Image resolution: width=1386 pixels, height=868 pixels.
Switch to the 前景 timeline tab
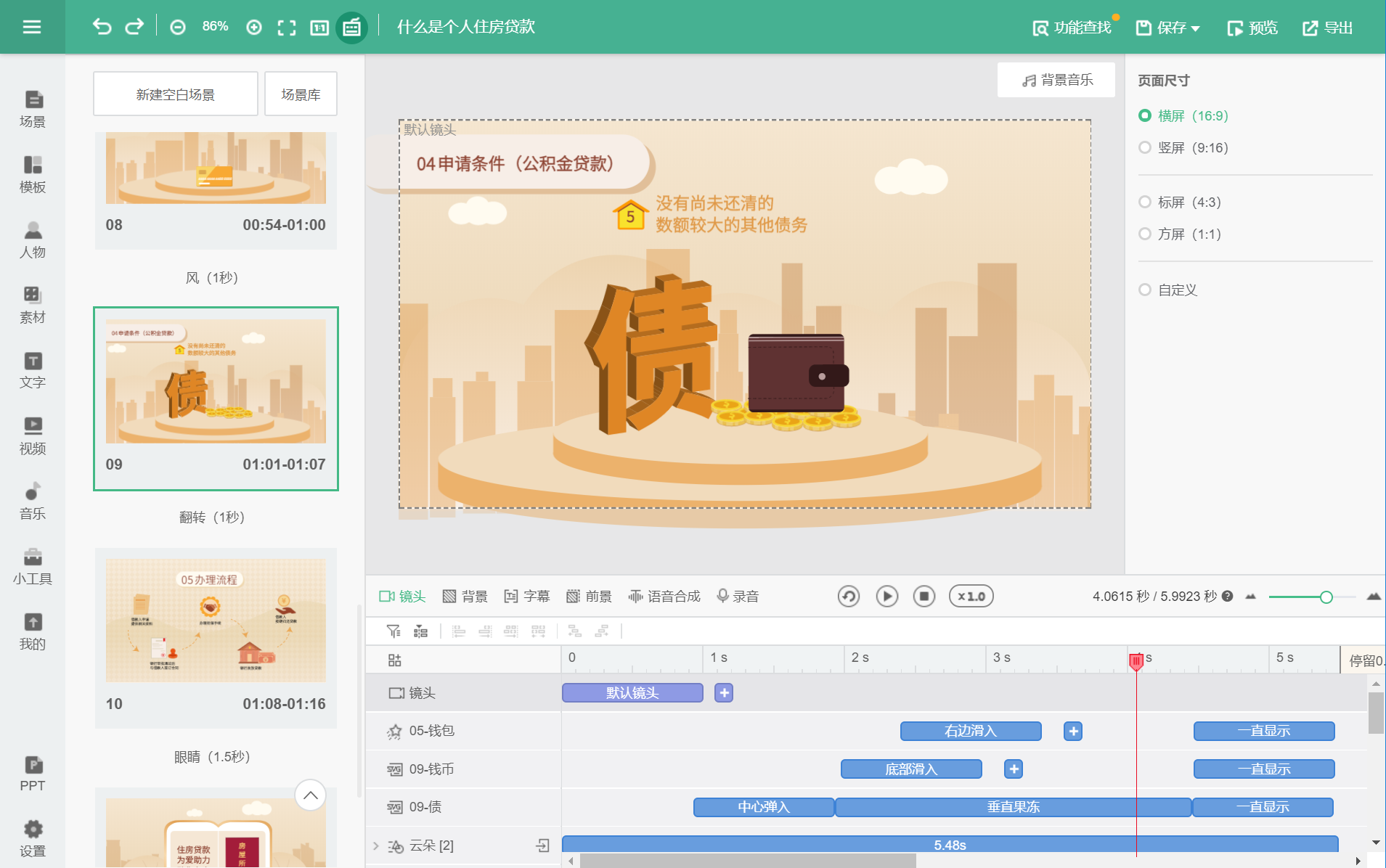click(589, 596)
